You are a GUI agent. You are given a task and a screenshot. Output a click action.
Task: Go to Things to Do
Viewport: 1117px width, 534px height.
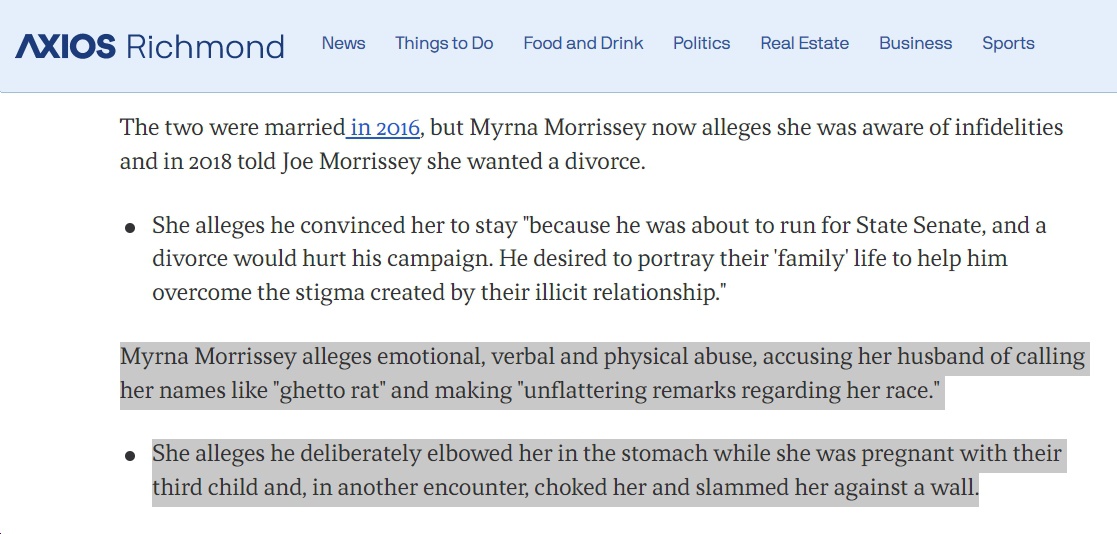444,43
